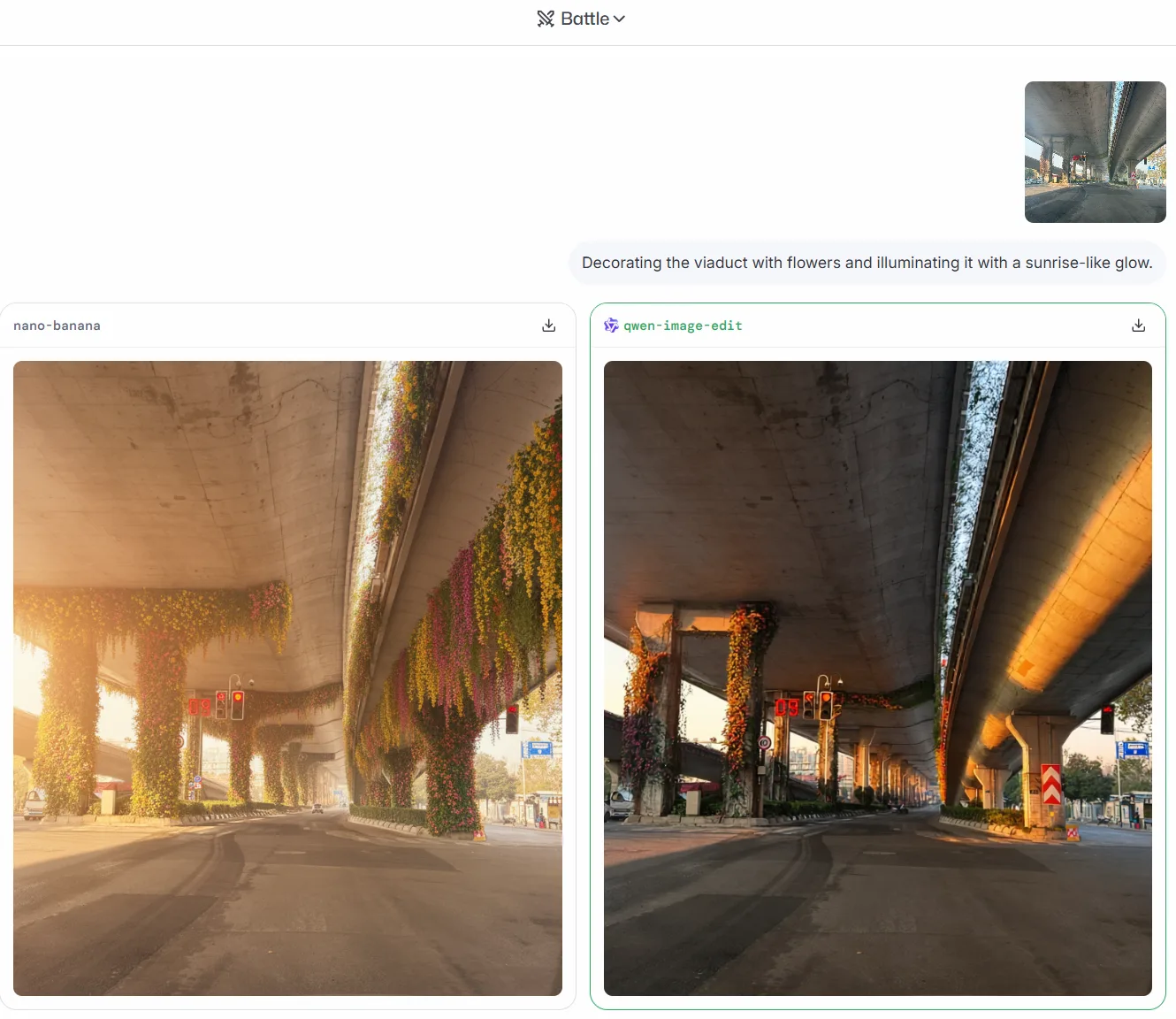Click the Qwen logo icon
This screenshot has height=1019, width=1176.
[611, 326]
